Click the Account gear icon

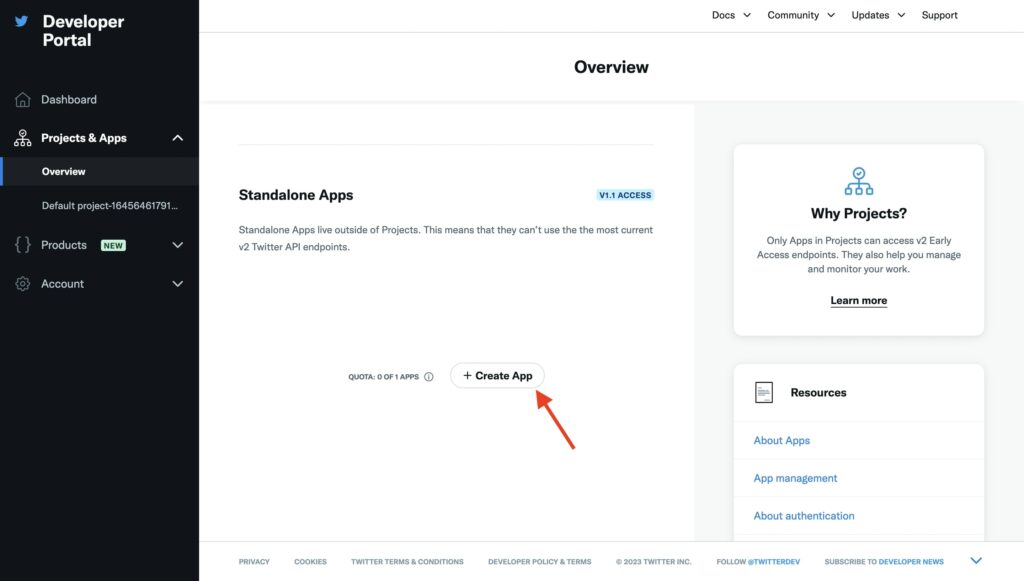coord(23,284)
